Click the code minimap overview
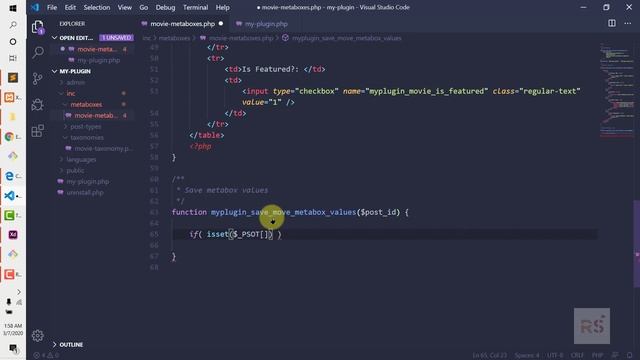Viewport: 640px width, 360px height. (616, 90)
